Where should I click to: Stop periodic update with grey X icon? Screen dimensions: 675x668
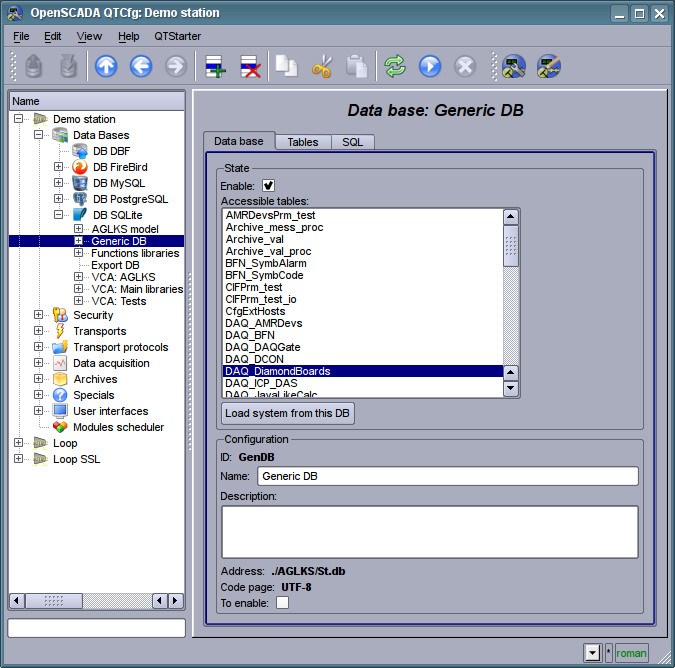(465, 67)
